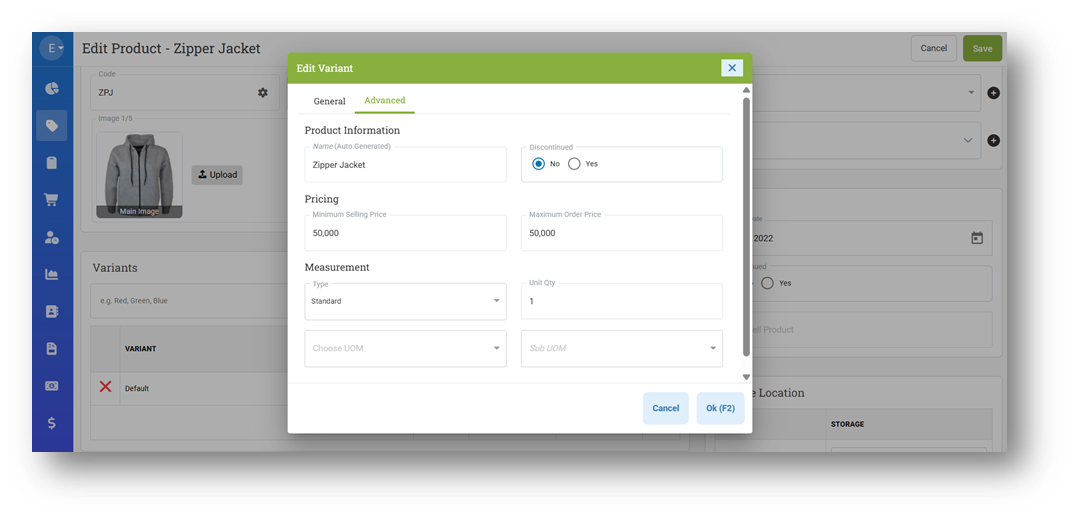Click the dialog scrollbar up arrow

[x=746, y=90]
